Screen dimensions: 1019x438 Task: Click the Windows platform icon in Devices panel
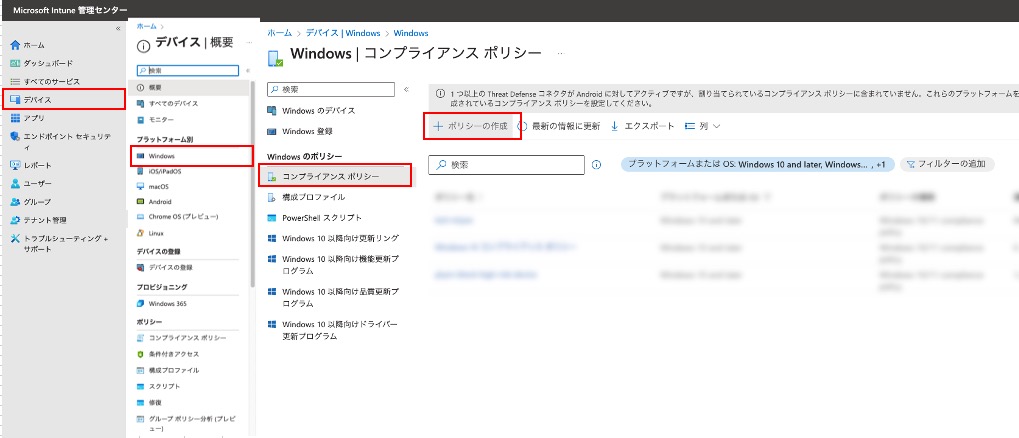point(141,156)
